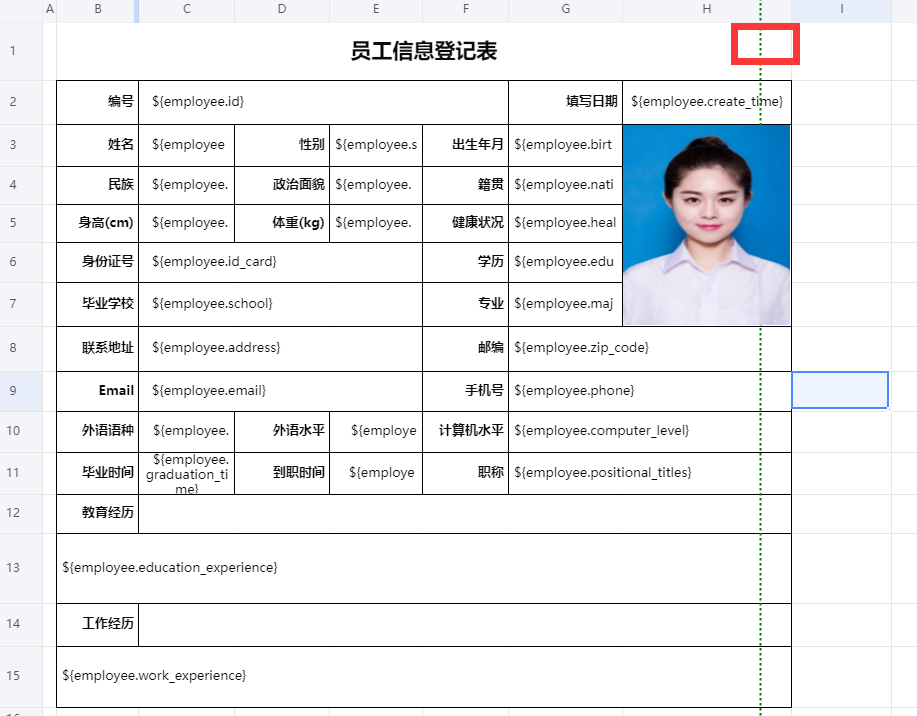917x716 pixels.
Task: Select the ${employee.zip_code} cell
Action: (x=650, y=348)
